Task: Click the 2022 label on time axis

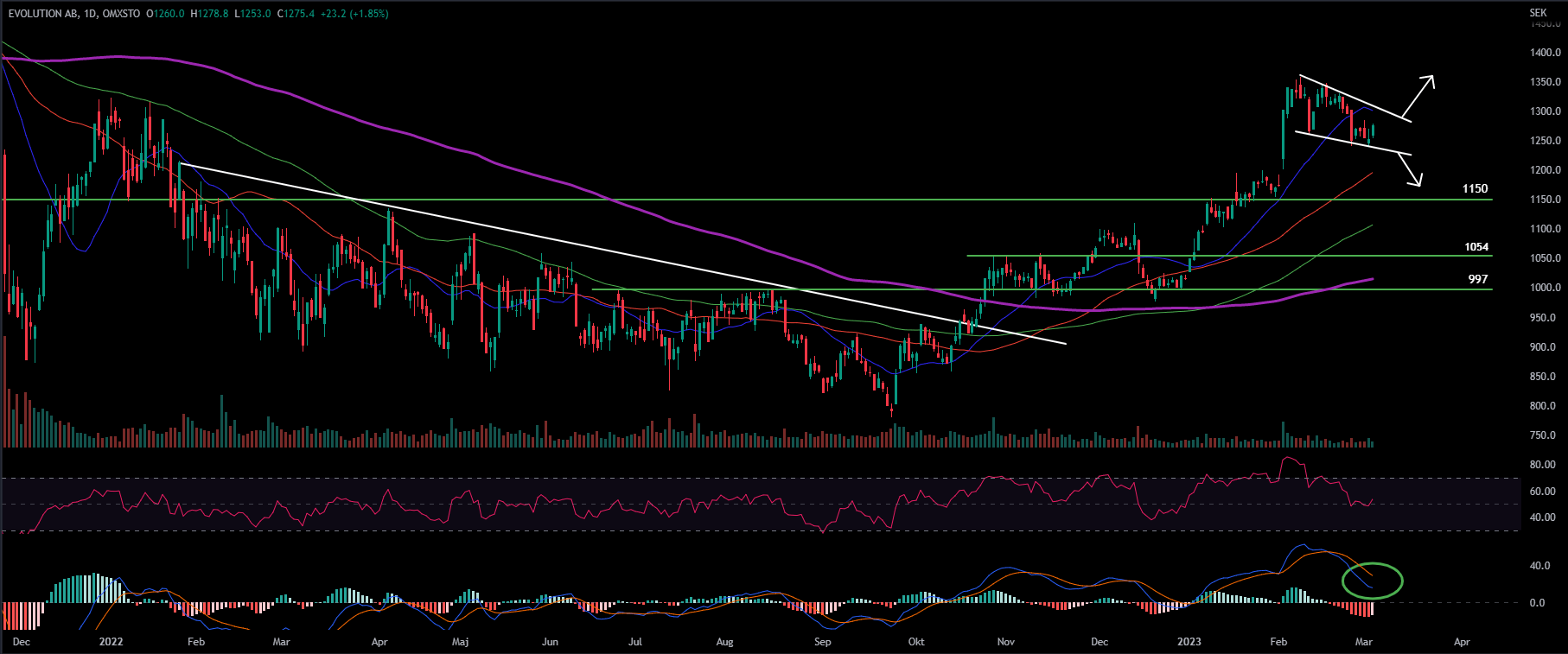Action: [111, 642]
